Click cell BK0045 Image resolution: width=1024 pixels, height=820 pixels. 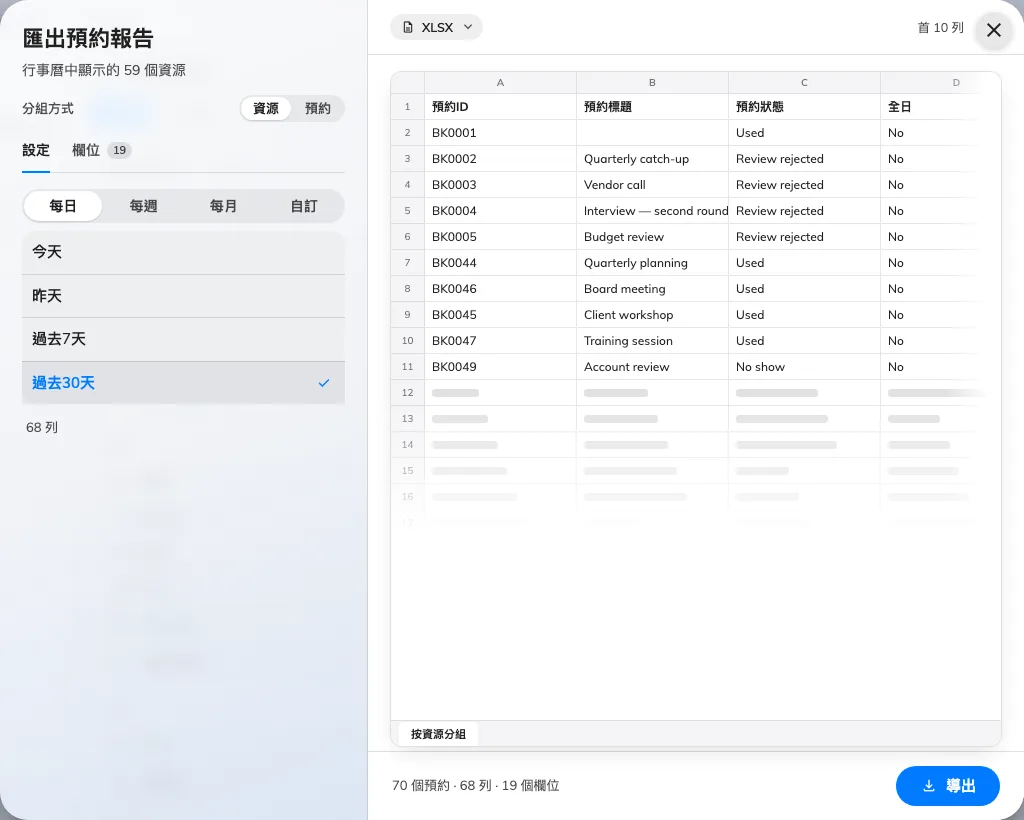pyautogui.click(x=500, y=315)
